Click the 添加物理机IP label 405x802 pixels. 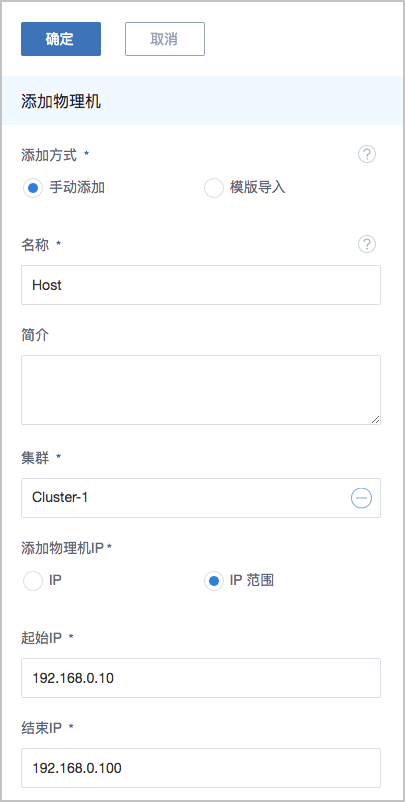[63, 548]
